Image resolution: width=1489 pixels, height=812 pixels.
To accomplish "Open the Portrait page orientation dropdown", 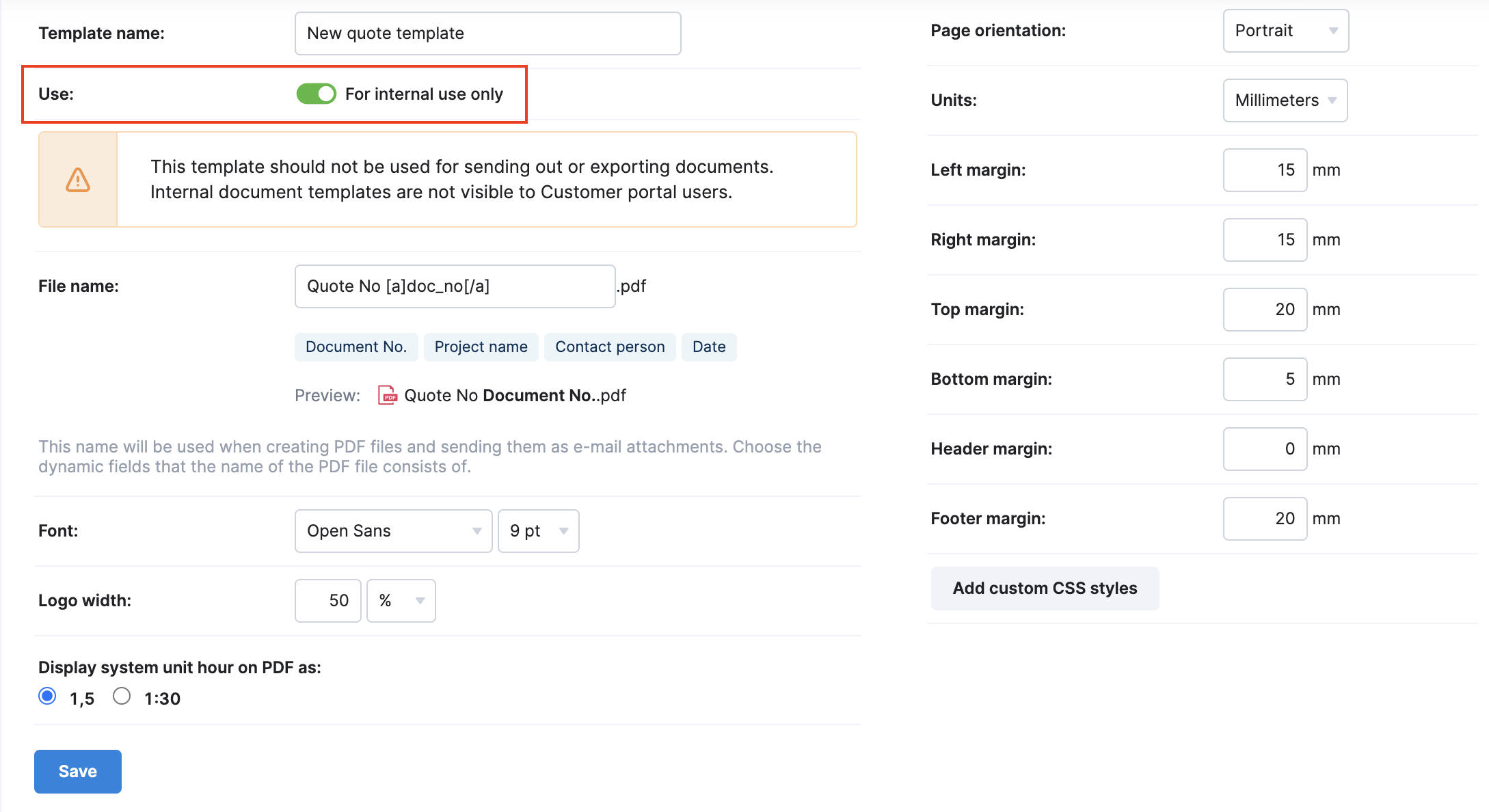I will click(1285, 31).
